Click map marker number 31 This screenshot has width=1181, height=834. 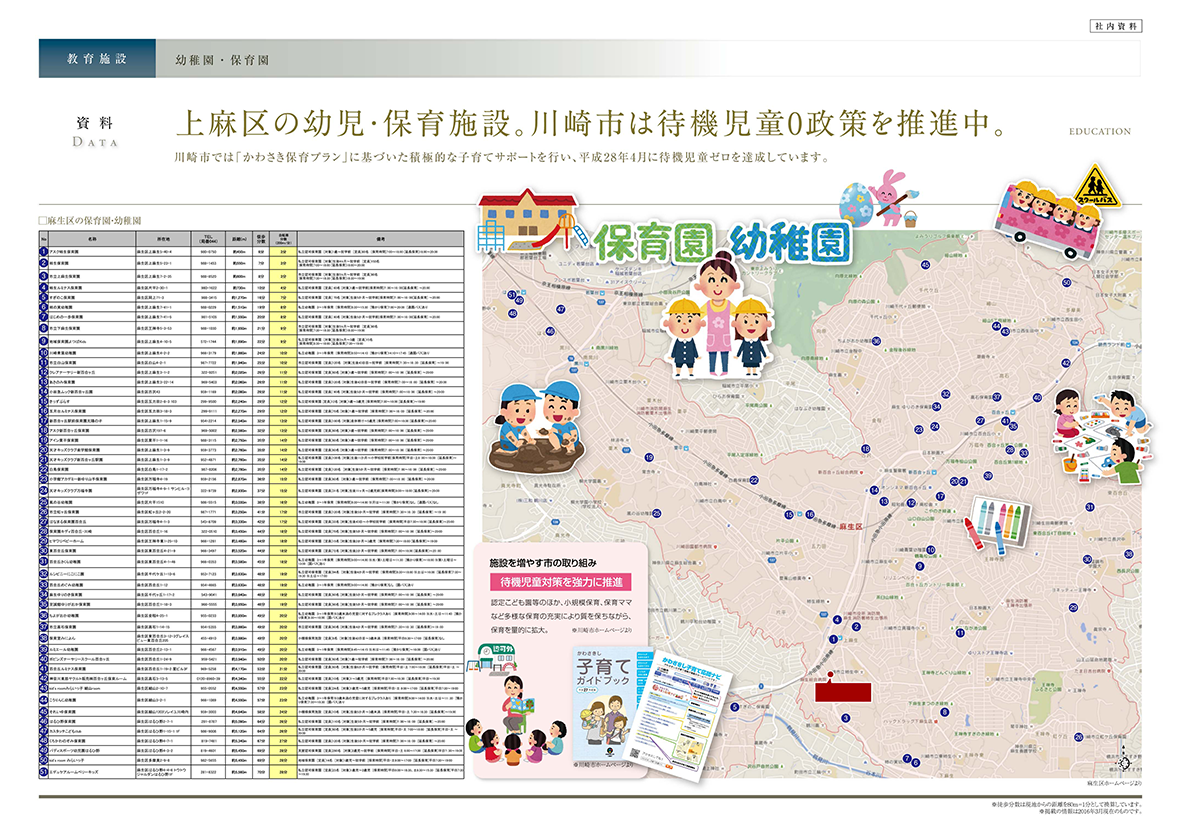click(x=1089, y=507)
